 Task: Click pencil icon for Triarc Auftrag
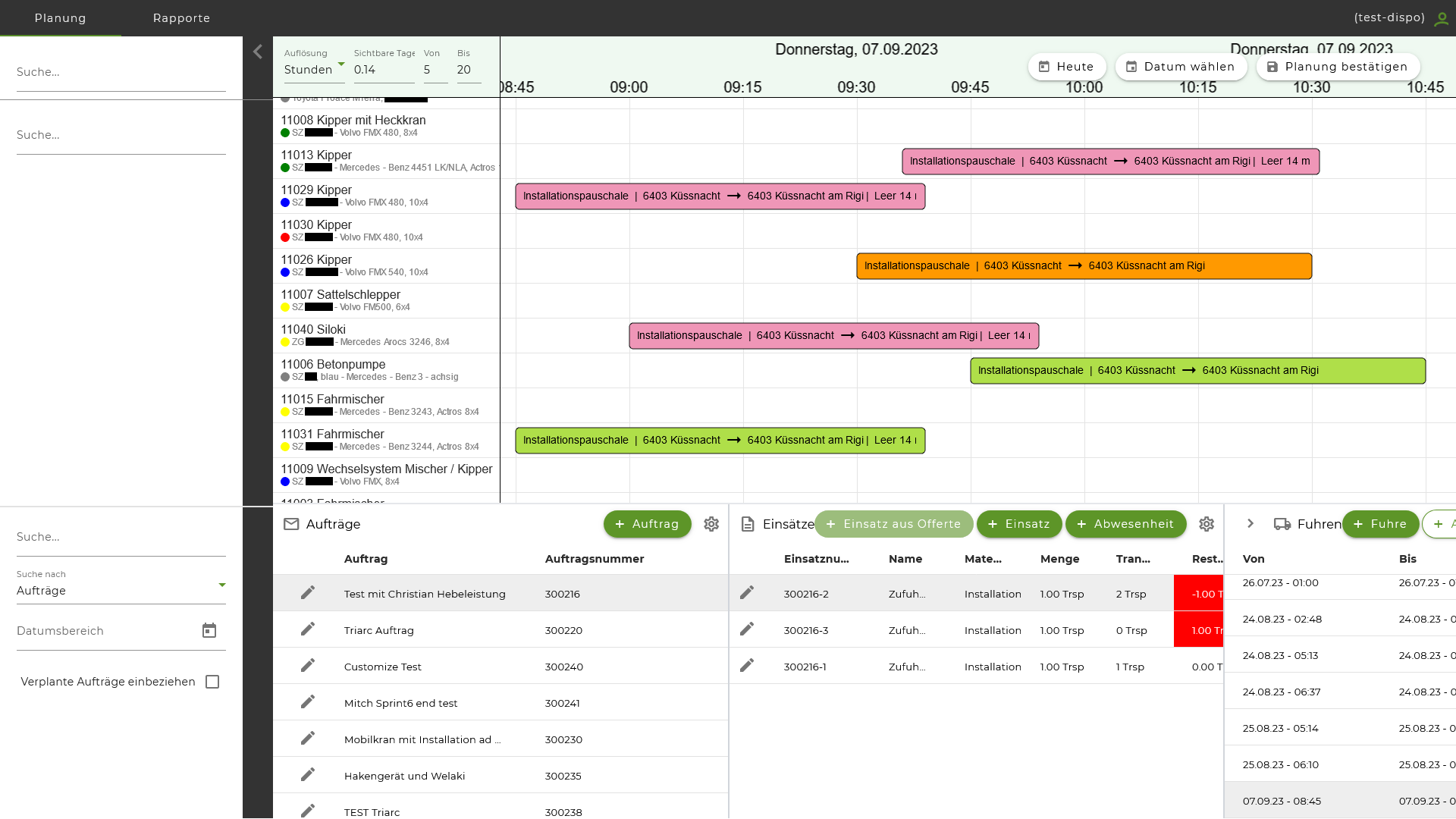[307, 629]
